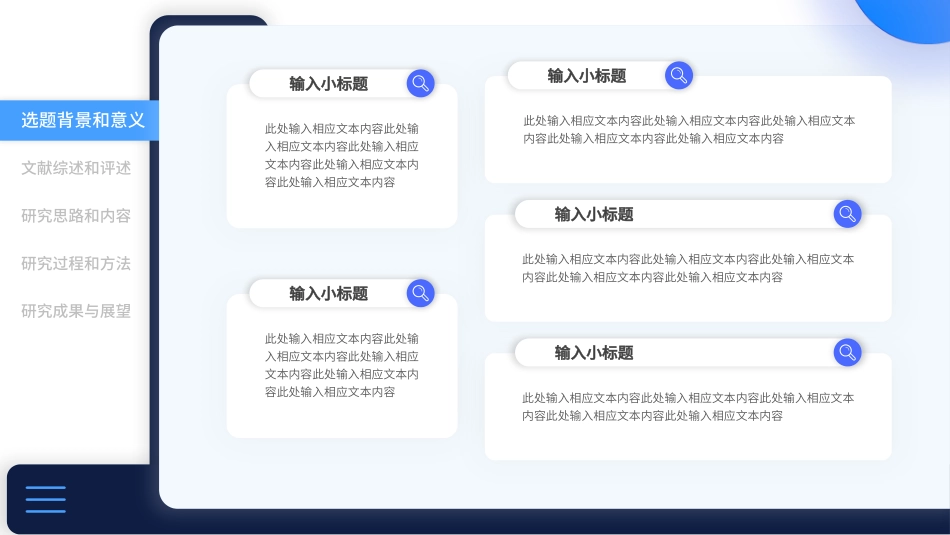Click the magnifier icon of the middle wide card
This screenshot has width=950, height=535.
tap(848, 214)
